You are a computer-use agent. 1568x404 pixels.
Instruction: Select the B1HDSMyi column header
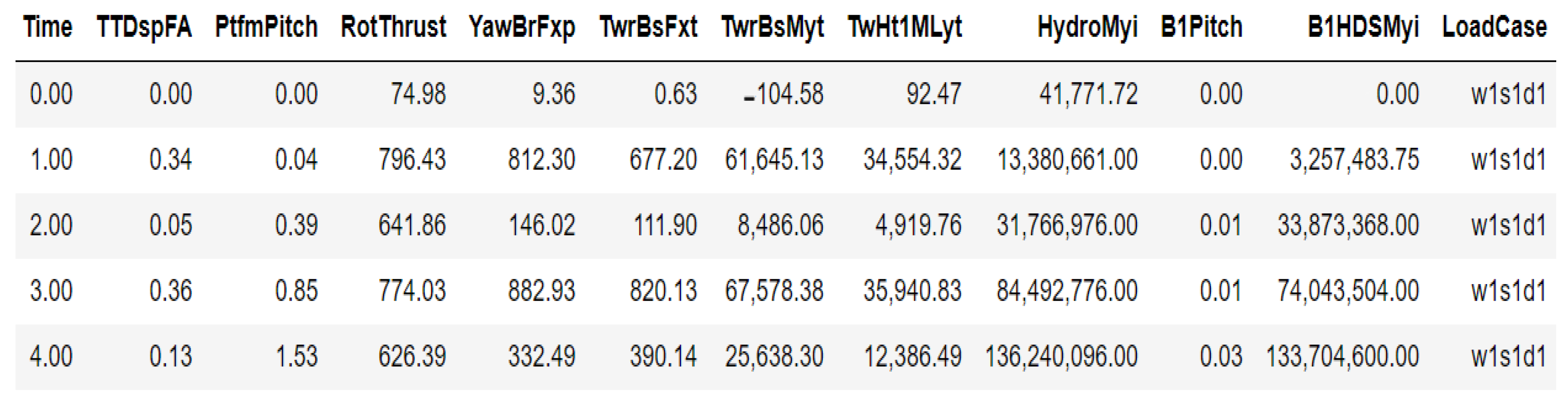(1363, 27)
